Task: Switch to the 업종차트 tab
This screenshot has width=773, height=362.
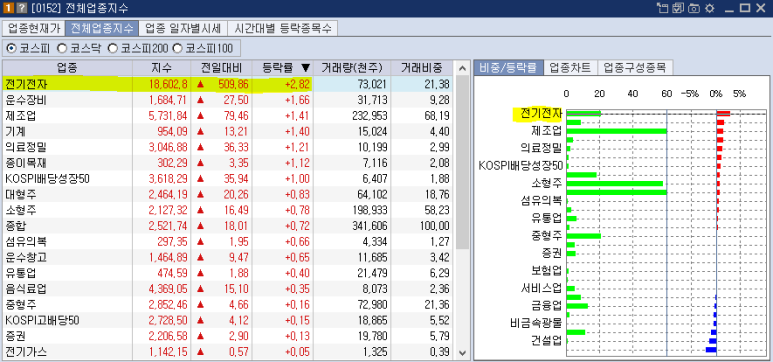Action: [570, 68]
